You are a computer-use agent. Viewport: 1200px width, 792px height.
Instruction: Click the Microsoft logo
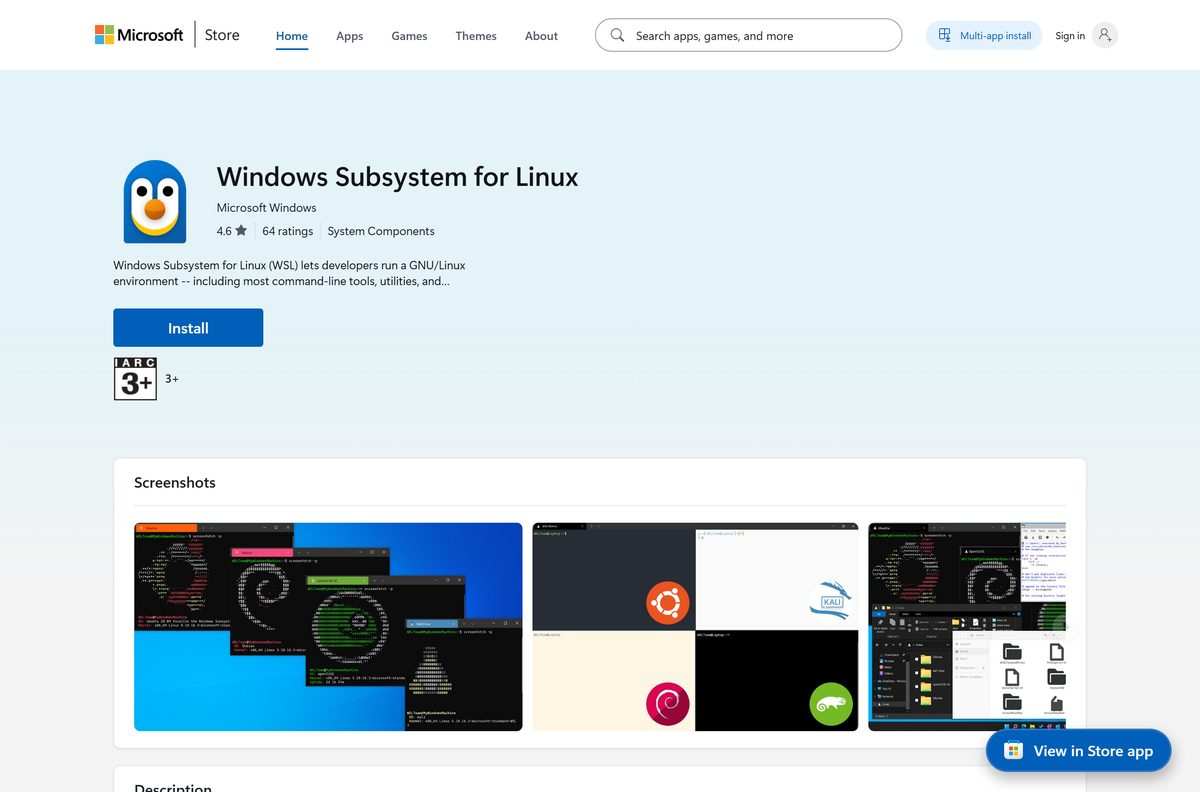tap(139, 35)
